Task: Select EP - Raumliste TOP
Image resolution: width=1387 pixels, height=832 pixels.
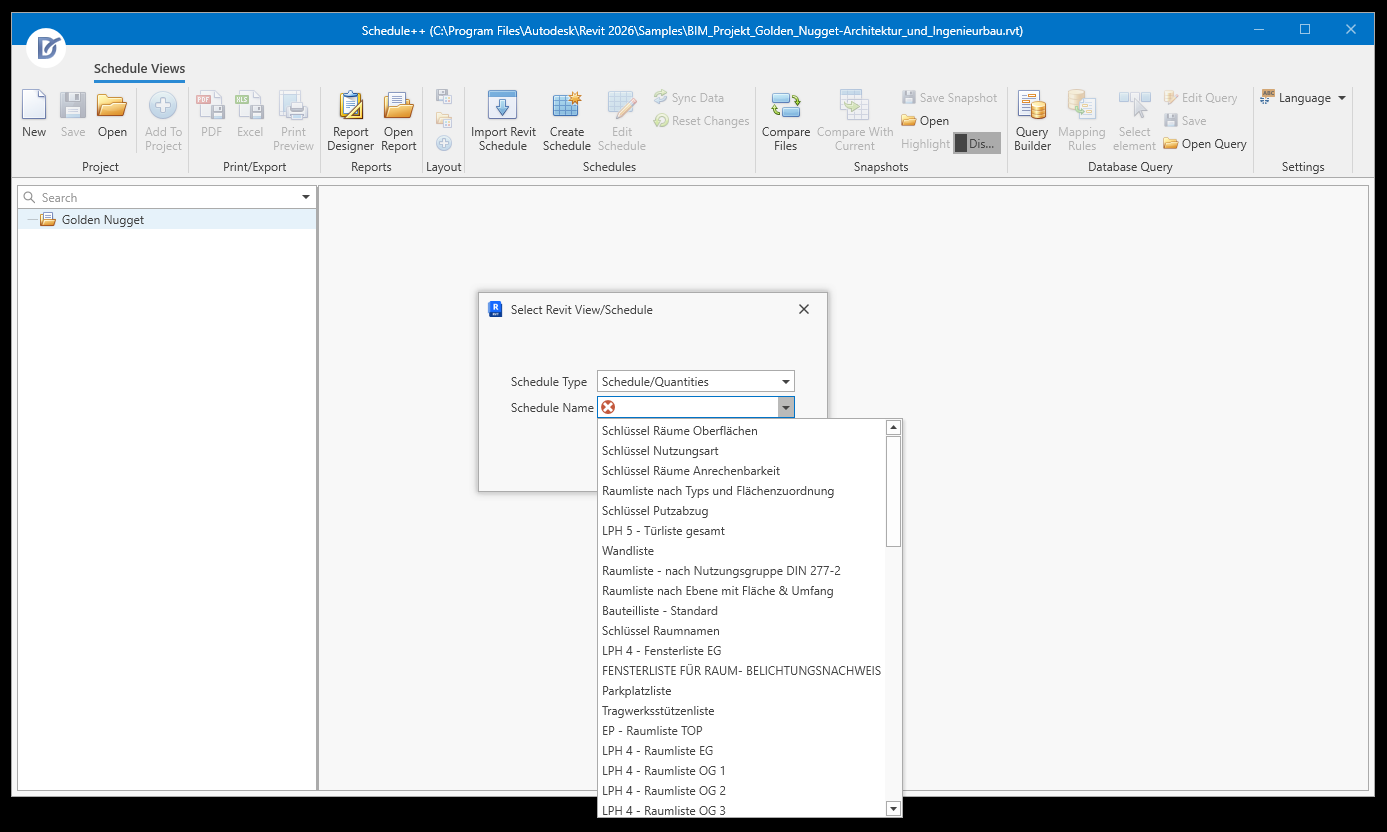Action: 742,731
